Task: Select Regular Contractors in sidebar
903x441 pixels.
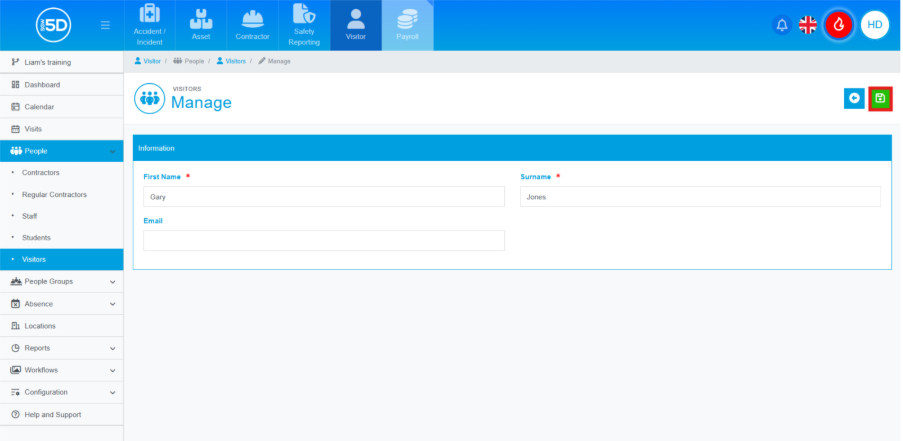Action: click(68, 194)
